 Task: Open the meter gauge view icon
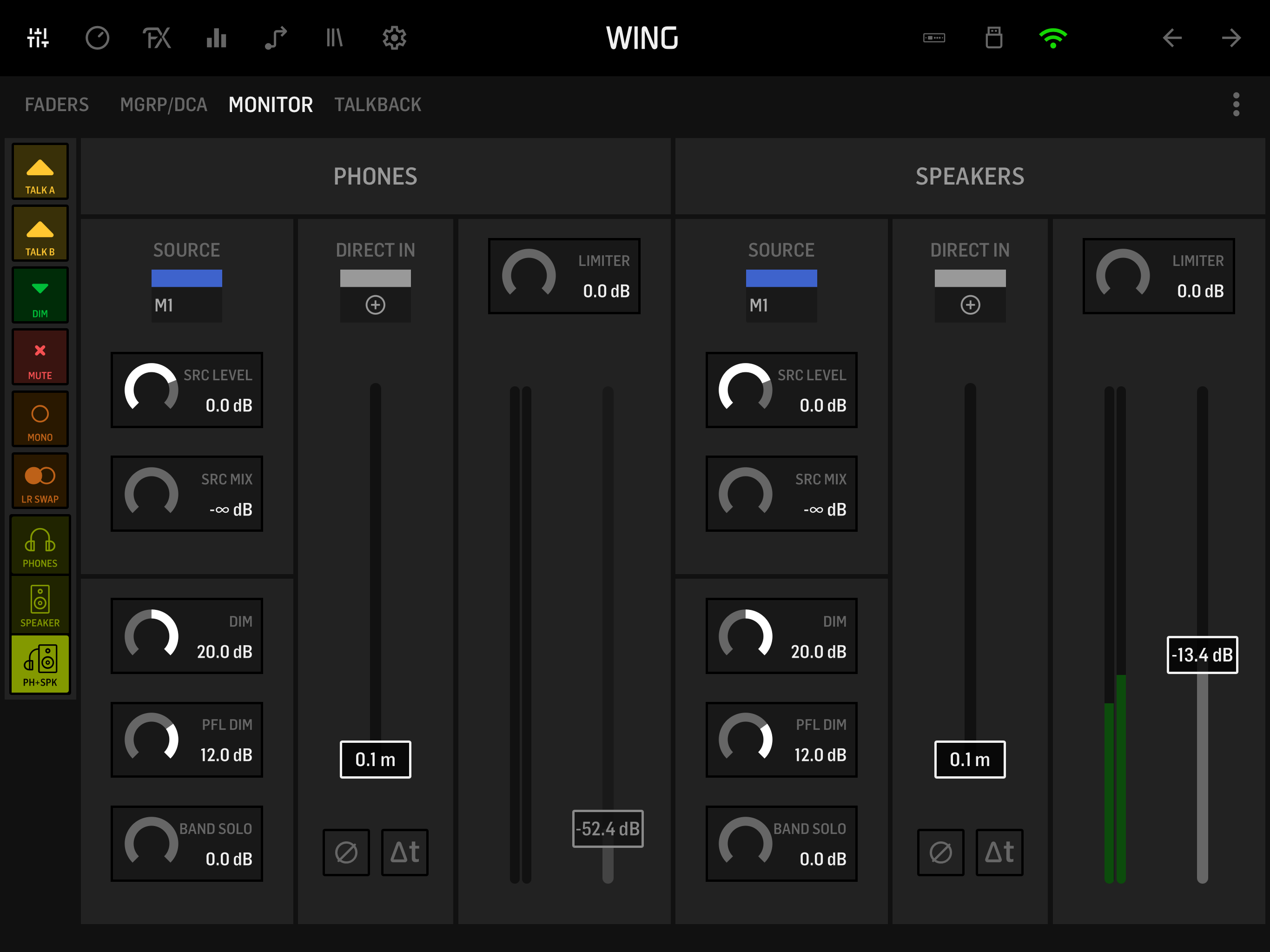(98, 38)
